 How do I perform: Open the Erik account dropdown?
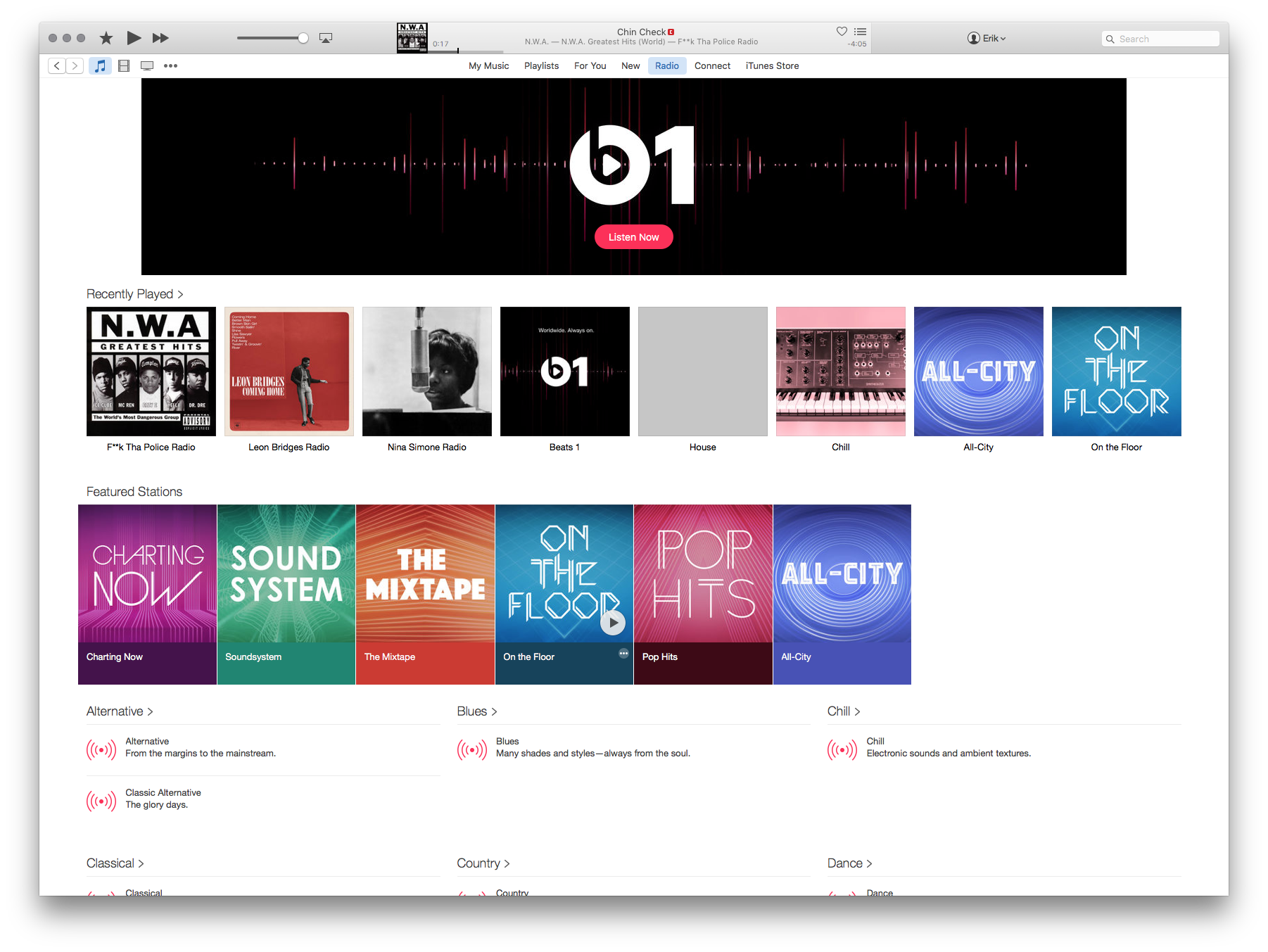(987, 39)
